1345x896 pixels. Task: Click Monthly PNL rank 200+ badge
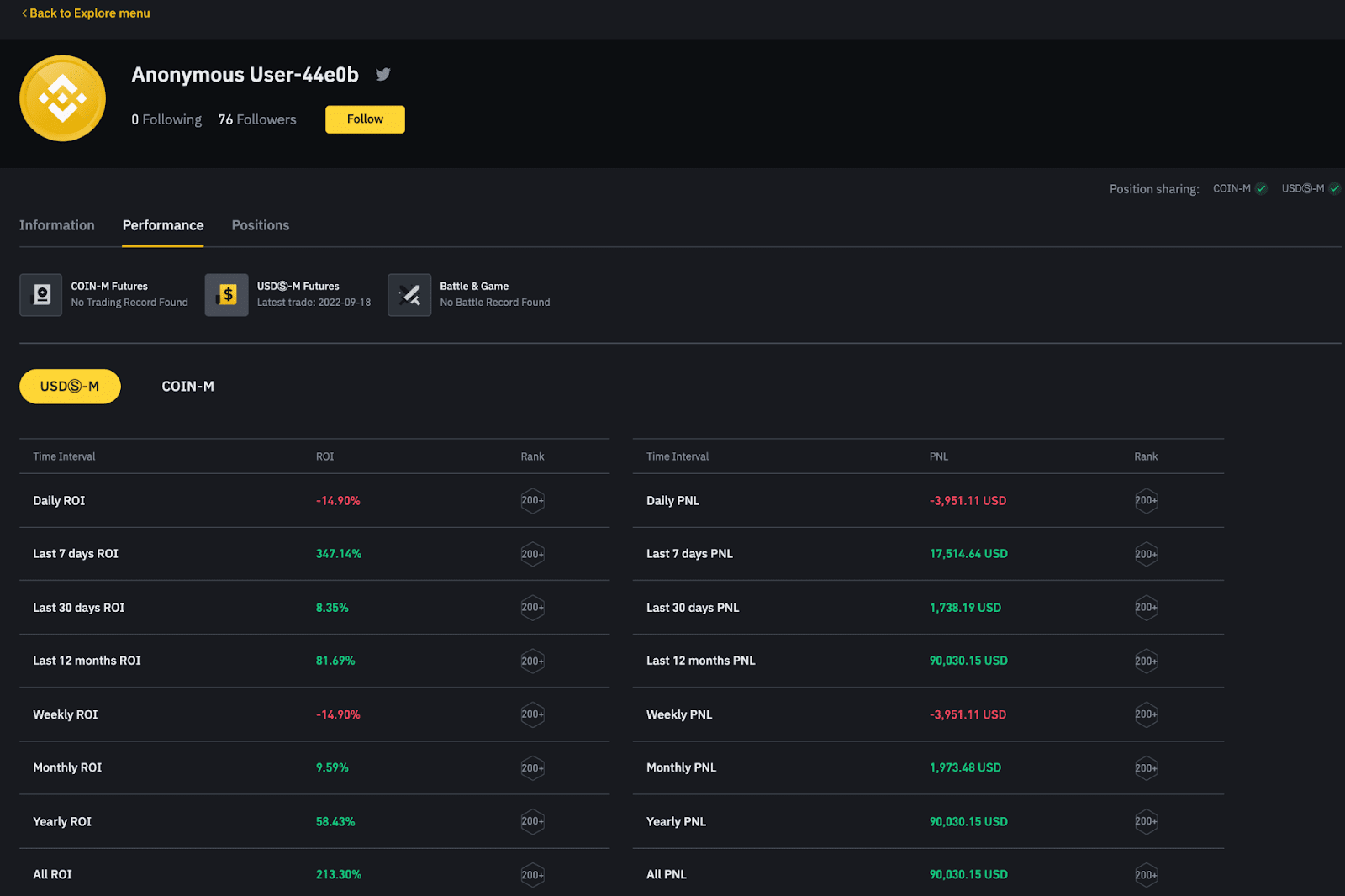coord(1146,768)
